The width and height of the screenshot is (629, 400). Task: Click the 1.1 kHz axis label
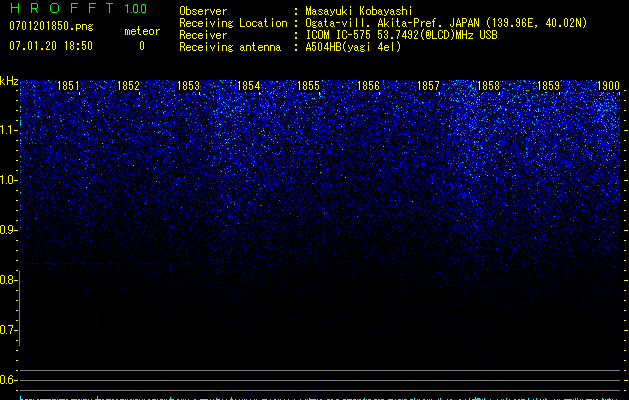(x=9, y=130)
